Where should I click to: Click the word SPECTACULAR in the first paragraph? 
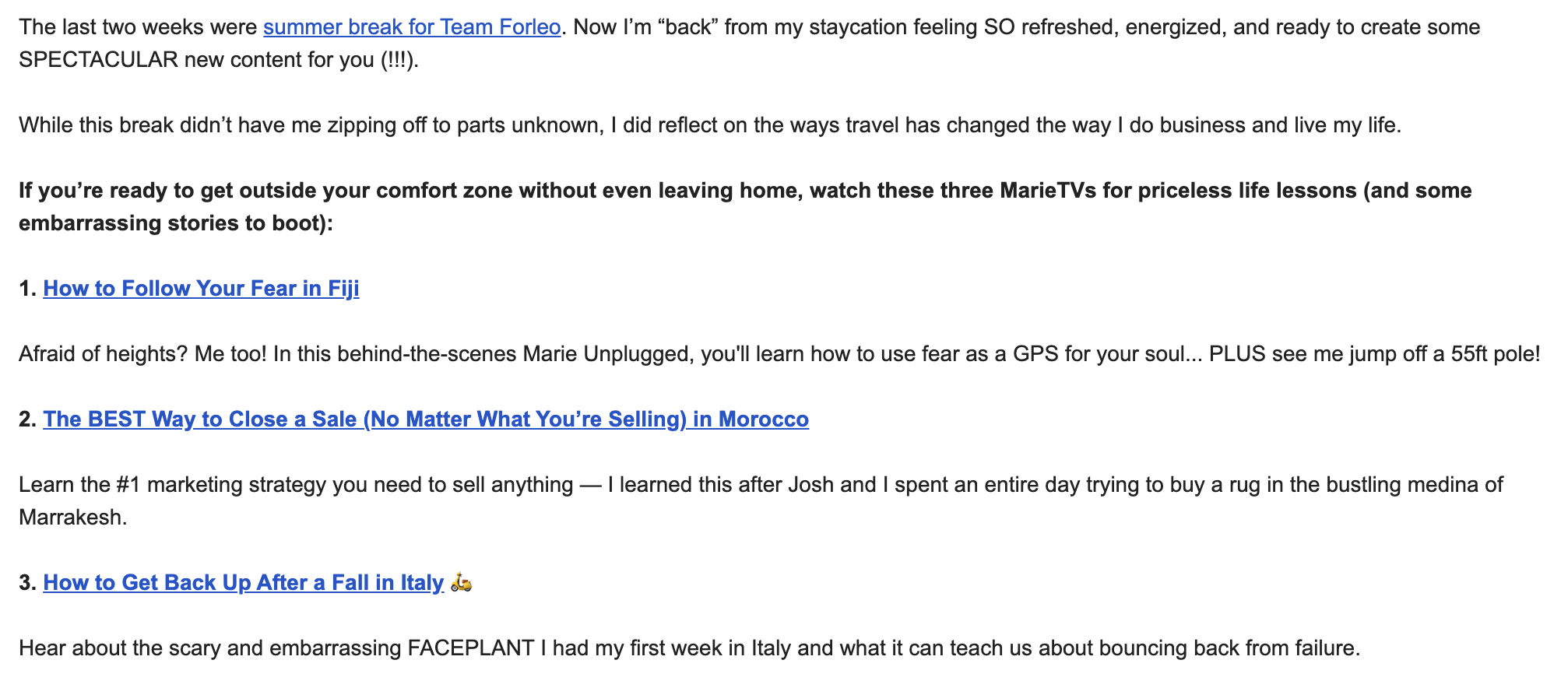[98, 60]
